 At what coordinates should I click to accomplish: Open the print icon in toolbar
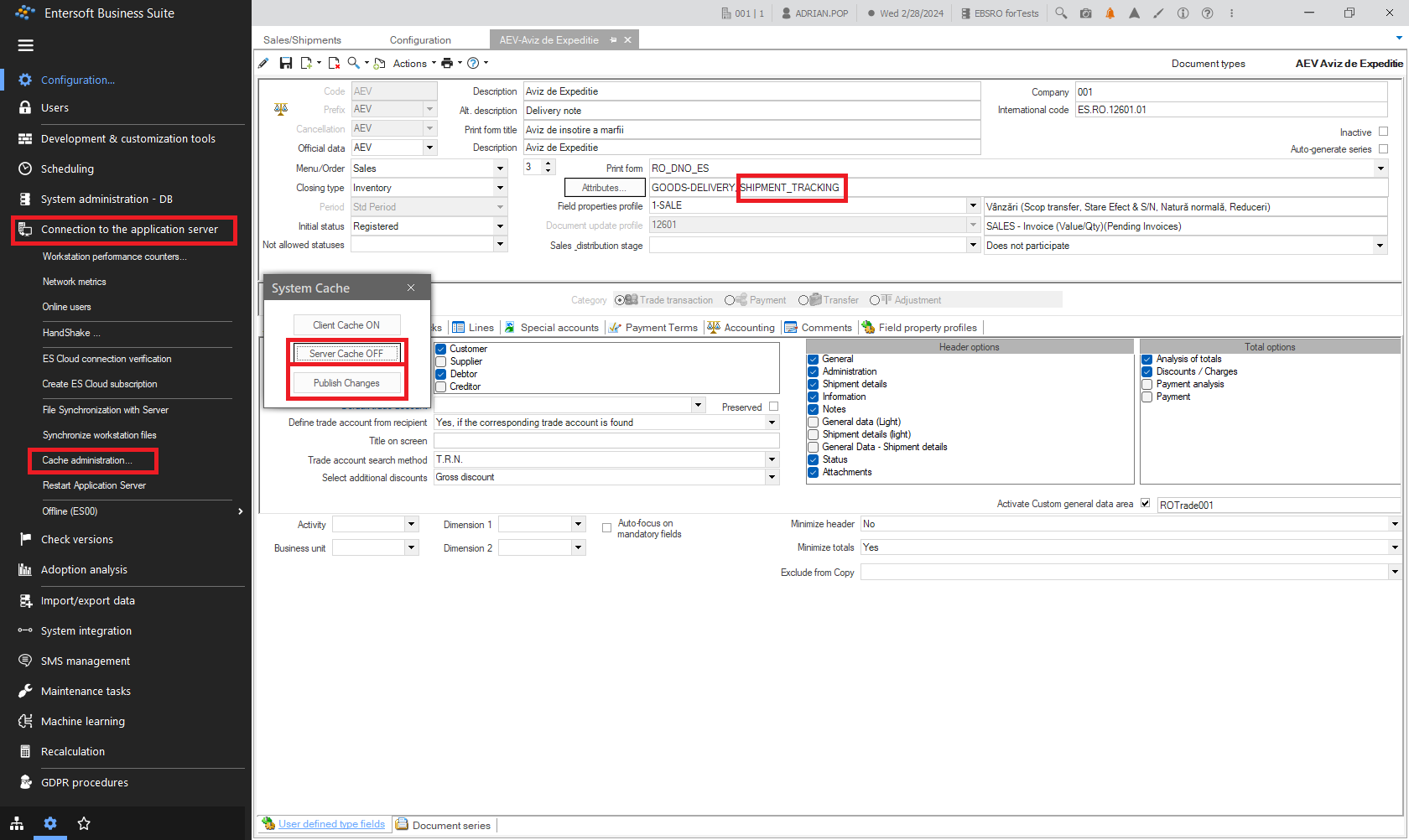tap(447, 64)
